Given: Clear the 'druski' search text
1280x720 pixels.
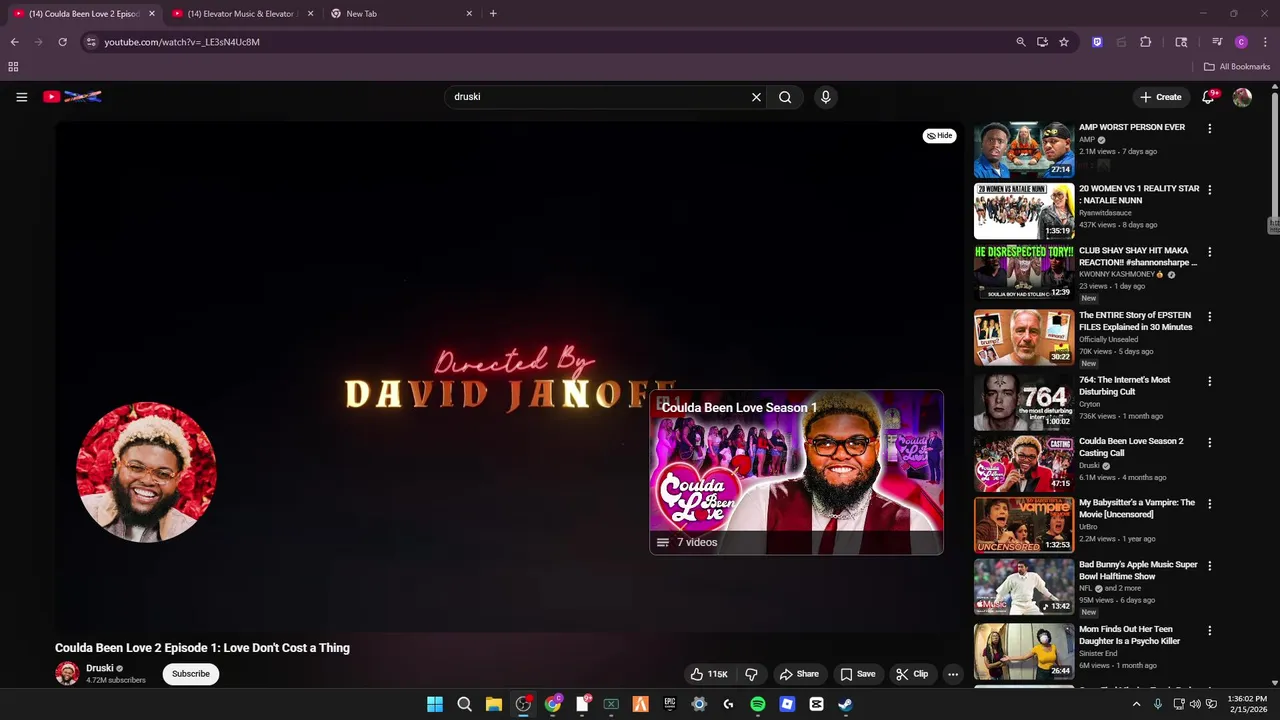Looking at the screenshot, I should (756, 97).
